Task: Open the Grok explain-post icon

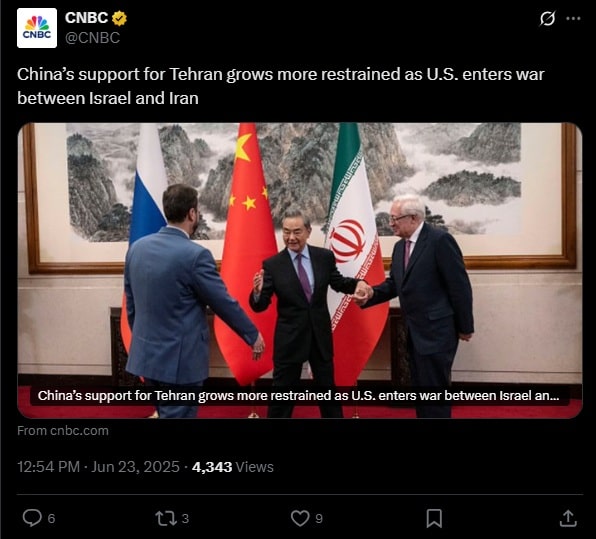Action: [547, 18]
